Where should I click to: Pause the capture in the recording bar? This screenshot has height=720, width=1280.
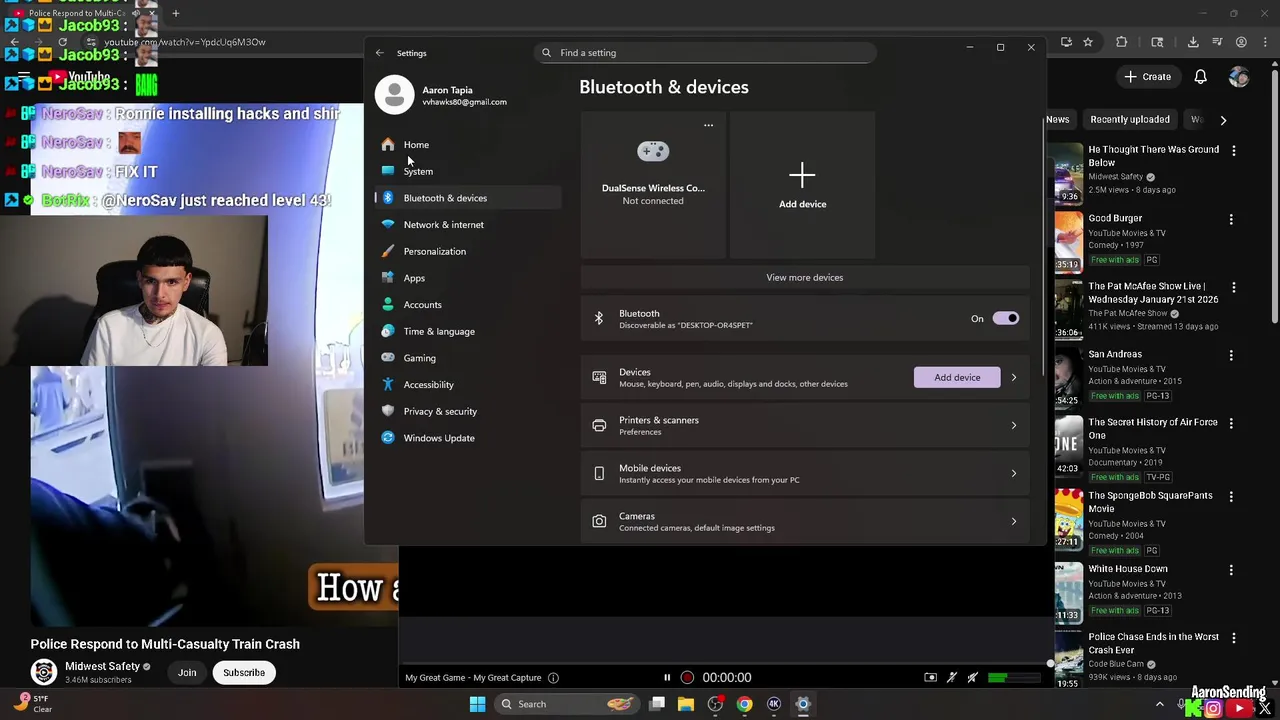[x=667, y=678]
